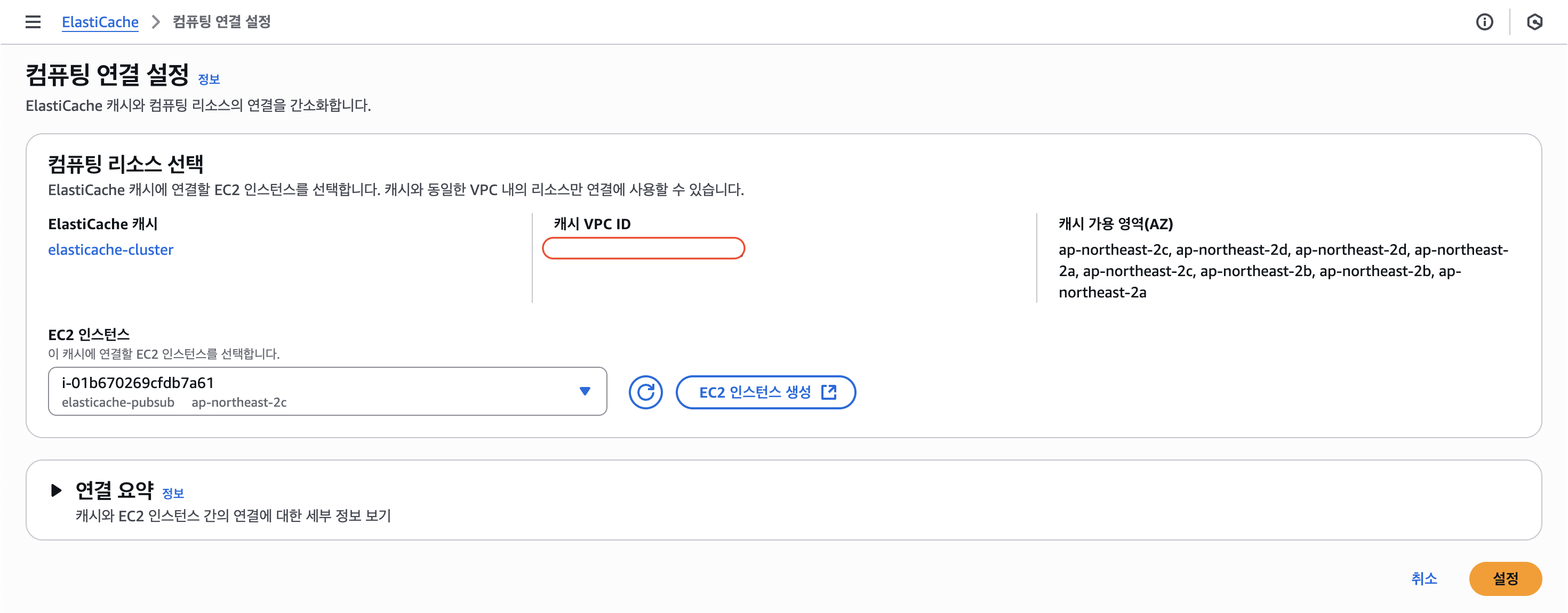1568x613 pixels.
Task: Click the redacted 캐시 VPC ID field
Action: click(643, 248)
